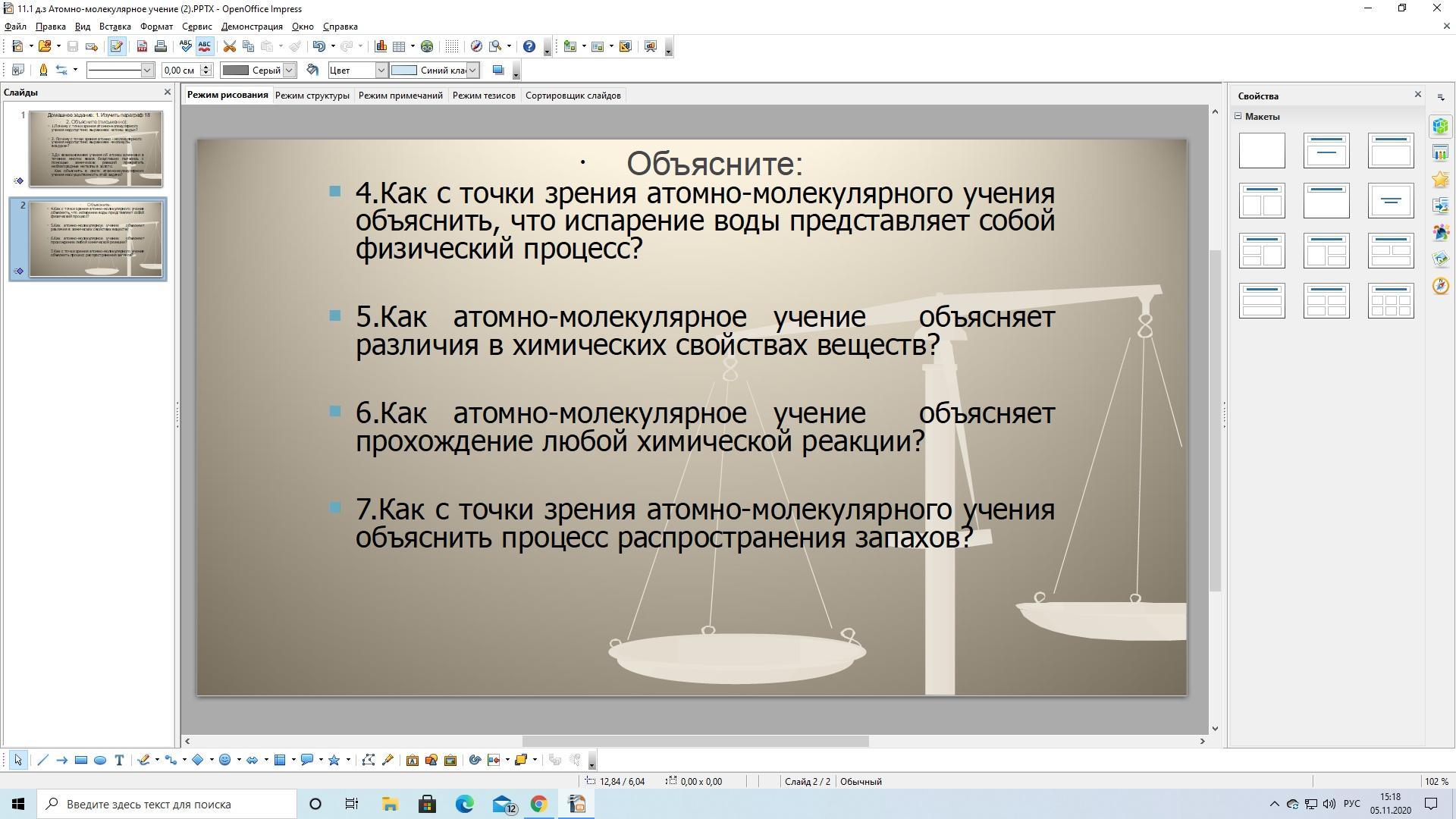This screenshot has width=1456, height=819.
Task: Select the Text tool in drawing toolbar
Action: (119, 760)
